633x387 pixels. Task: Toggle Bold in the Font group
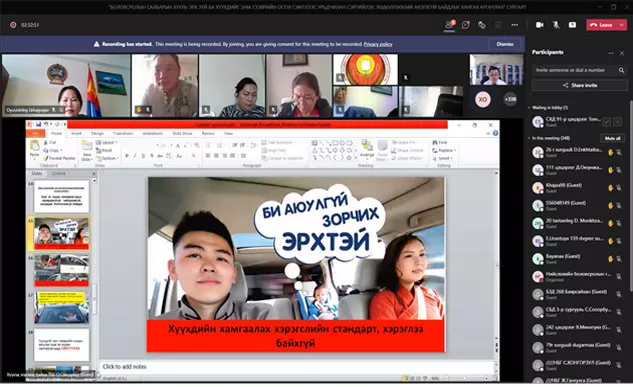[x=127, y=156]
